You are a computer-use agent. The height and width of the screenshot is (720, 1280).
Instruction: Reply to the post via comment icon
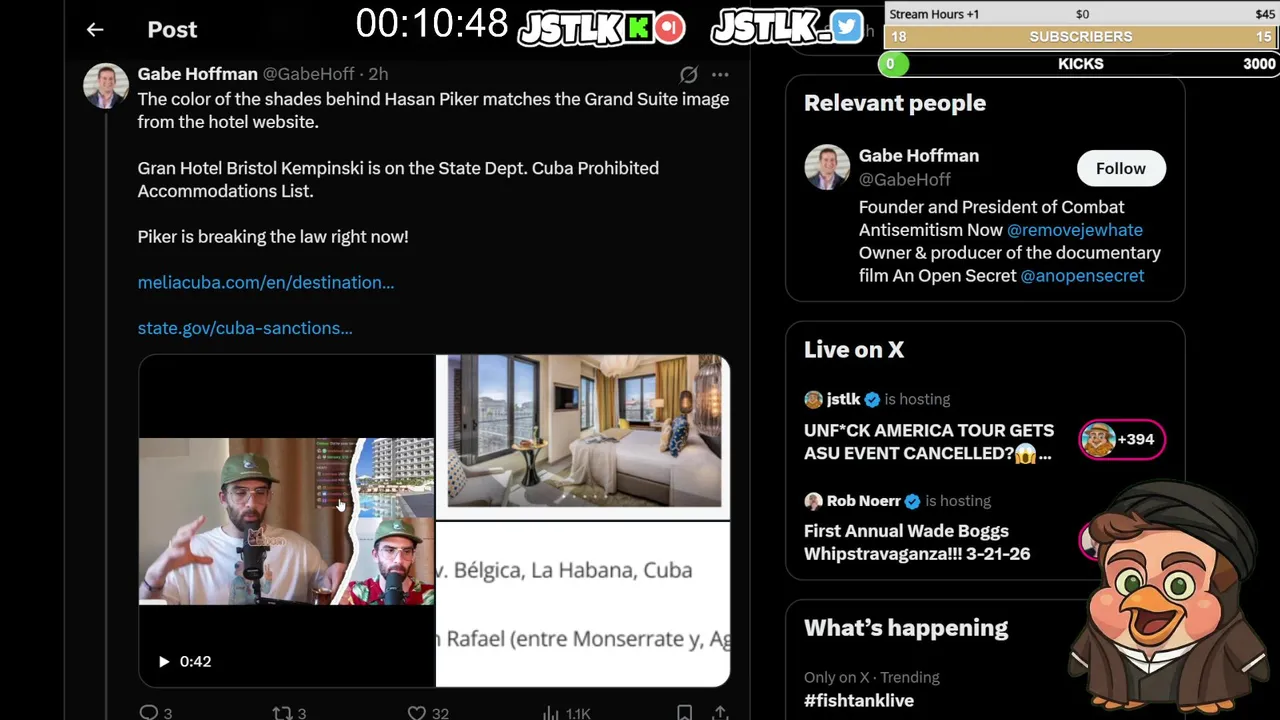pyautogui.click(x=149, y=712)
